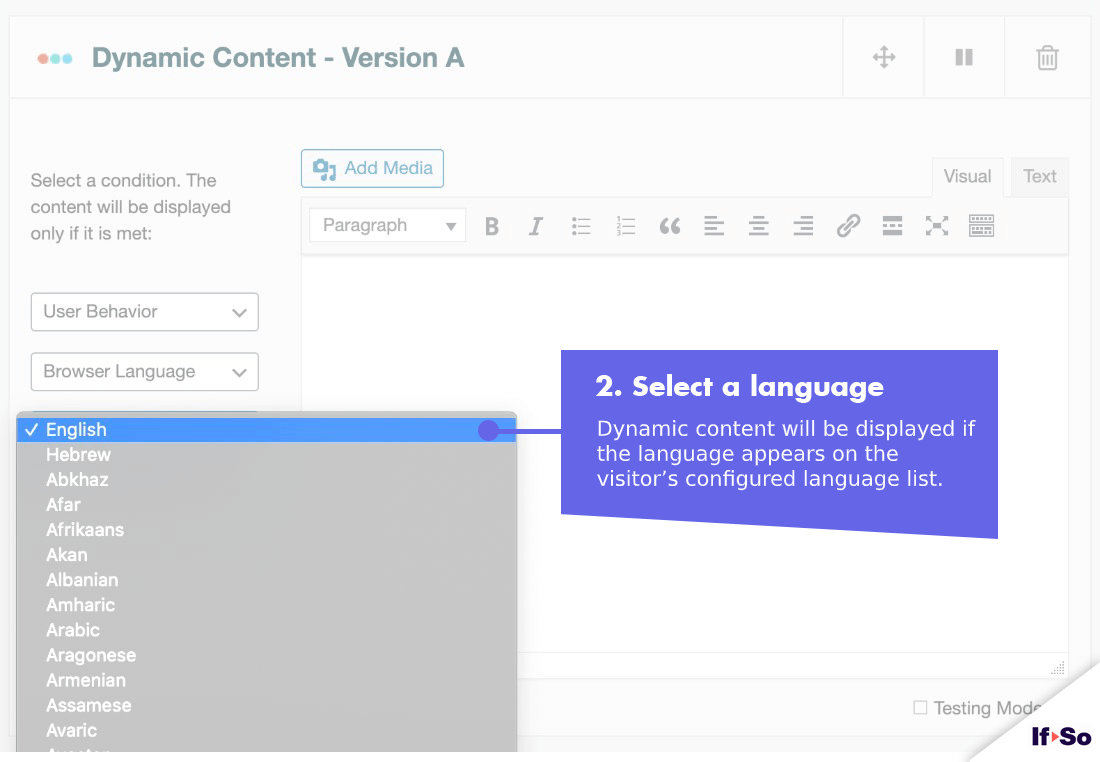1100x762 pixels.
Task: Switch to the Visual tab
Action: tap(966, 176)
